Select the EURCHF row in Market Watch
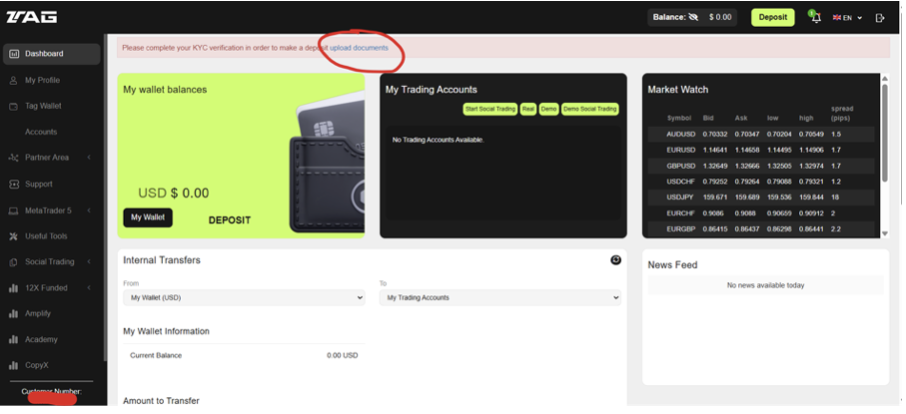The image size is (906, 414). 761,214
